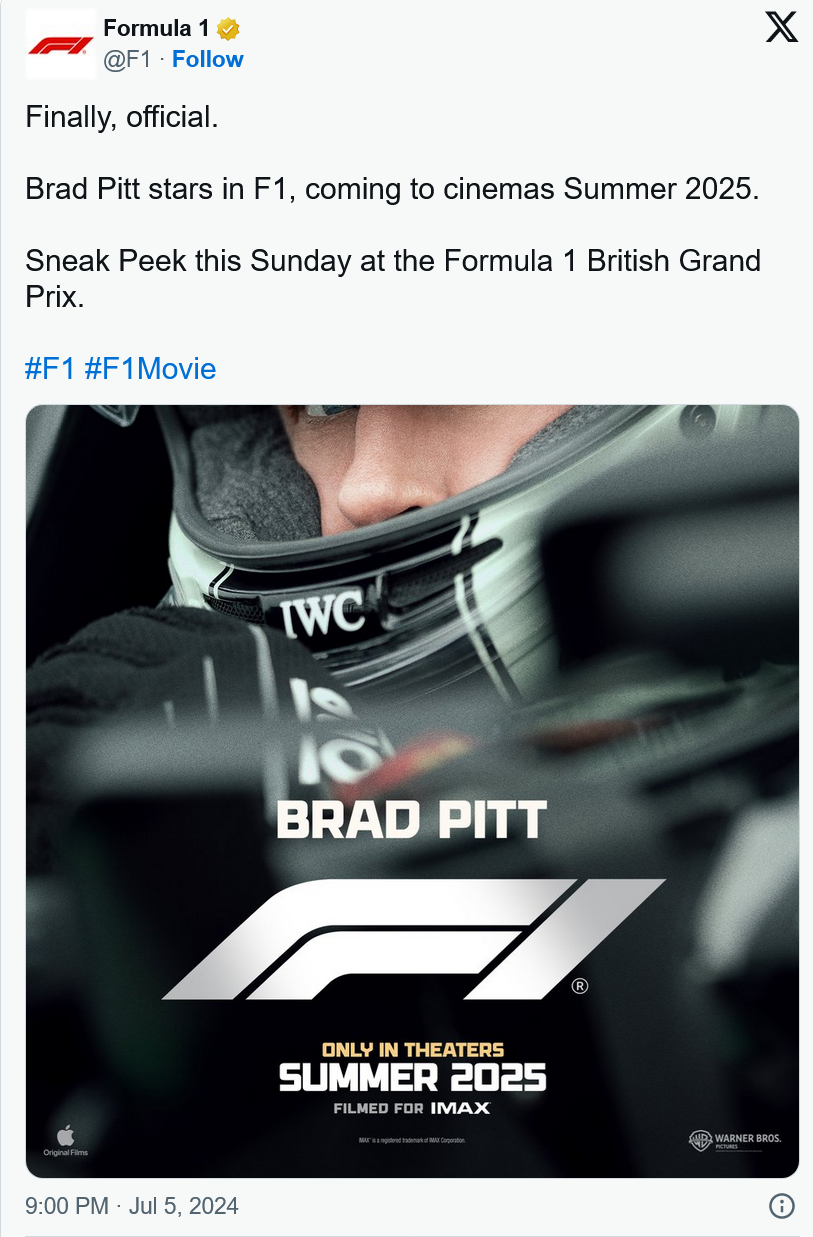Click the Apple Original Films logo
Viewport: 813px width, 1237px height.
pos(65,1141)
